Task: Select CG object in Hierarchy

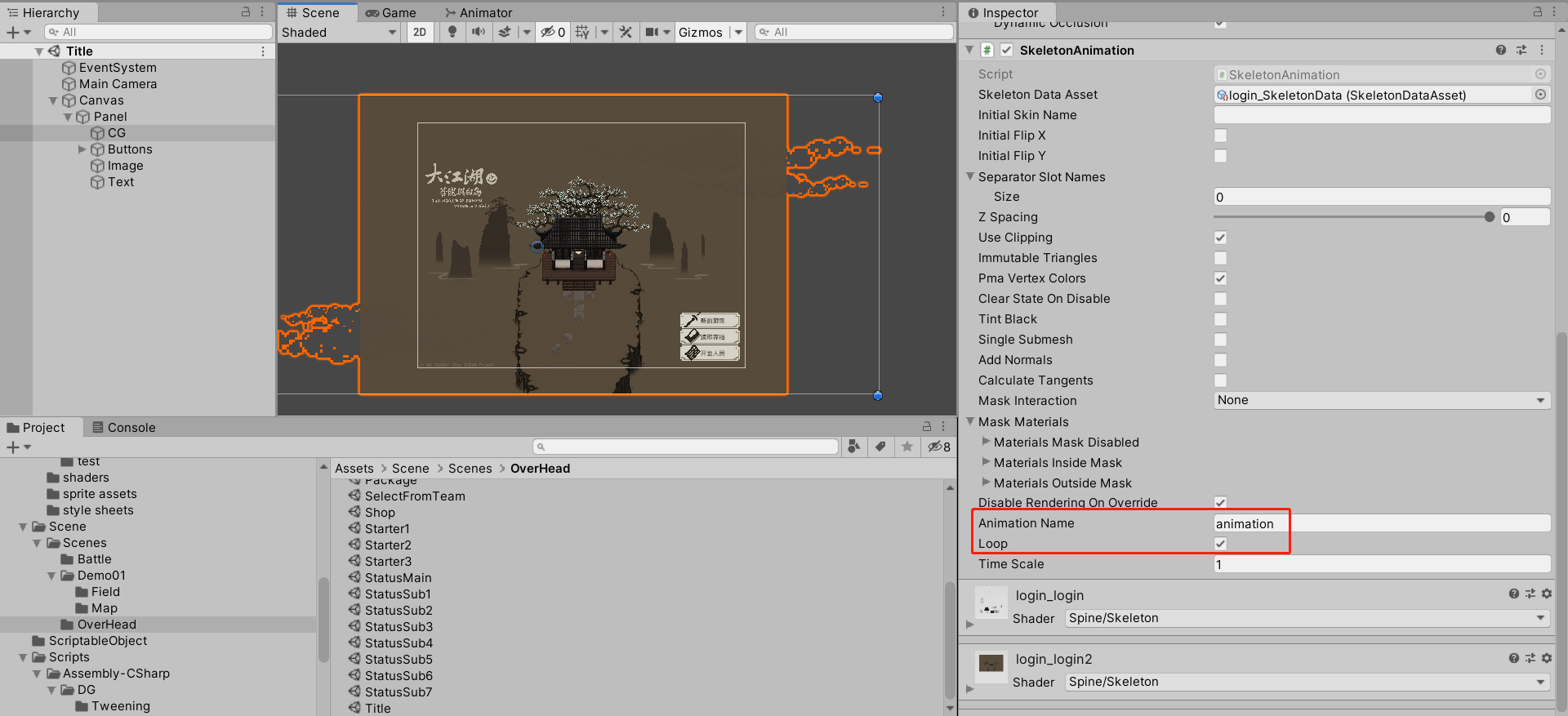Action: coord(117,133)
